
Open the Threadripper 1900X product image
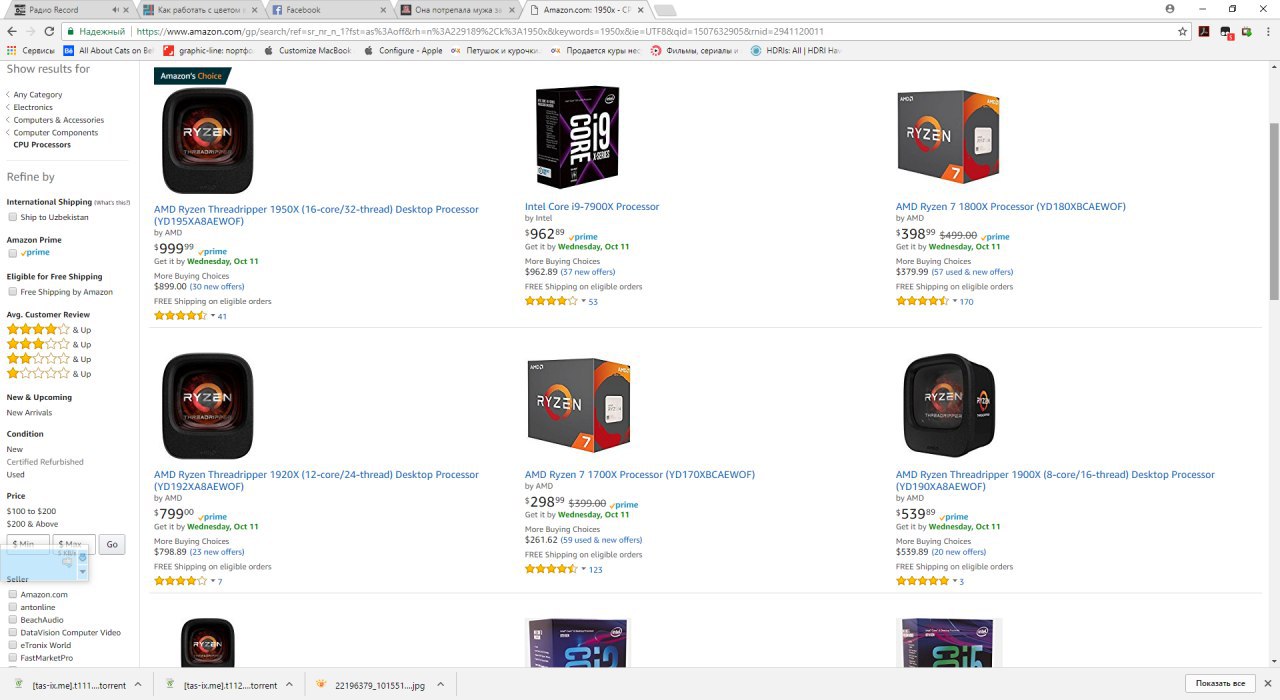pyautogui.click(x=948, y=406)
